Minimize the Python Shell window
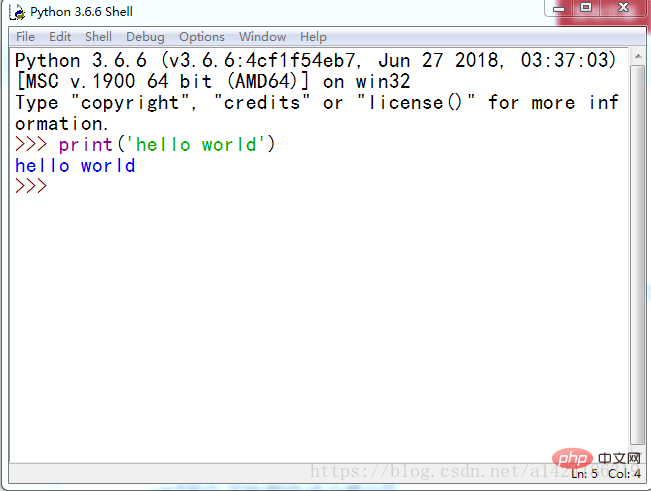 [559, 8]
